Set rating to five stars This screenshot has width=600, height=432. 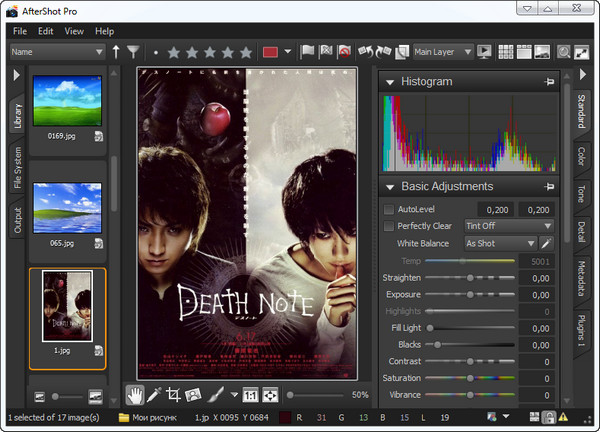click(x=246, y=52)
